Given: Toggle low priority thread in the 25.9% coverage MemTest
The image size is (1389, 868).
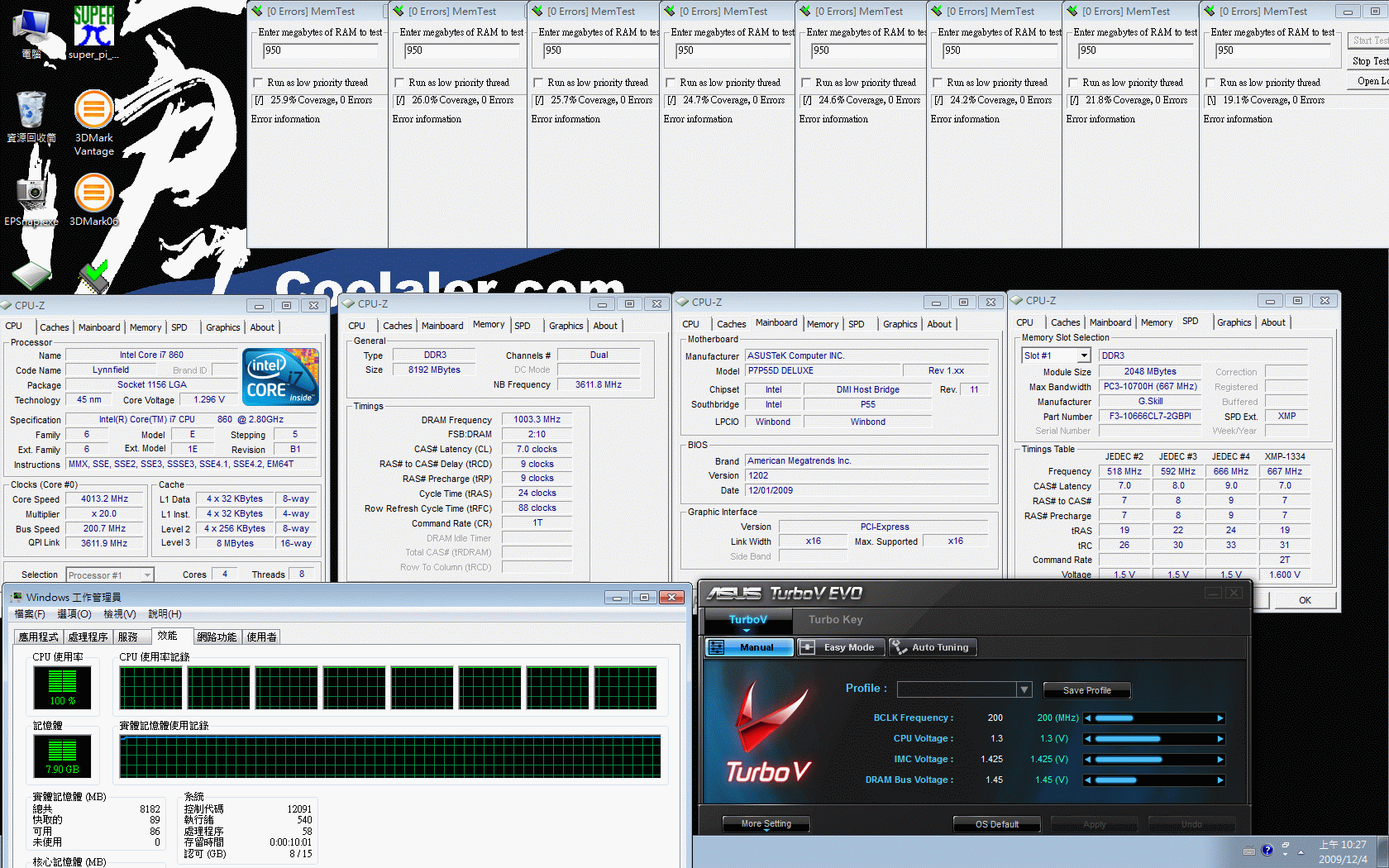Looking at the screenshot, I should pos(258,83).
